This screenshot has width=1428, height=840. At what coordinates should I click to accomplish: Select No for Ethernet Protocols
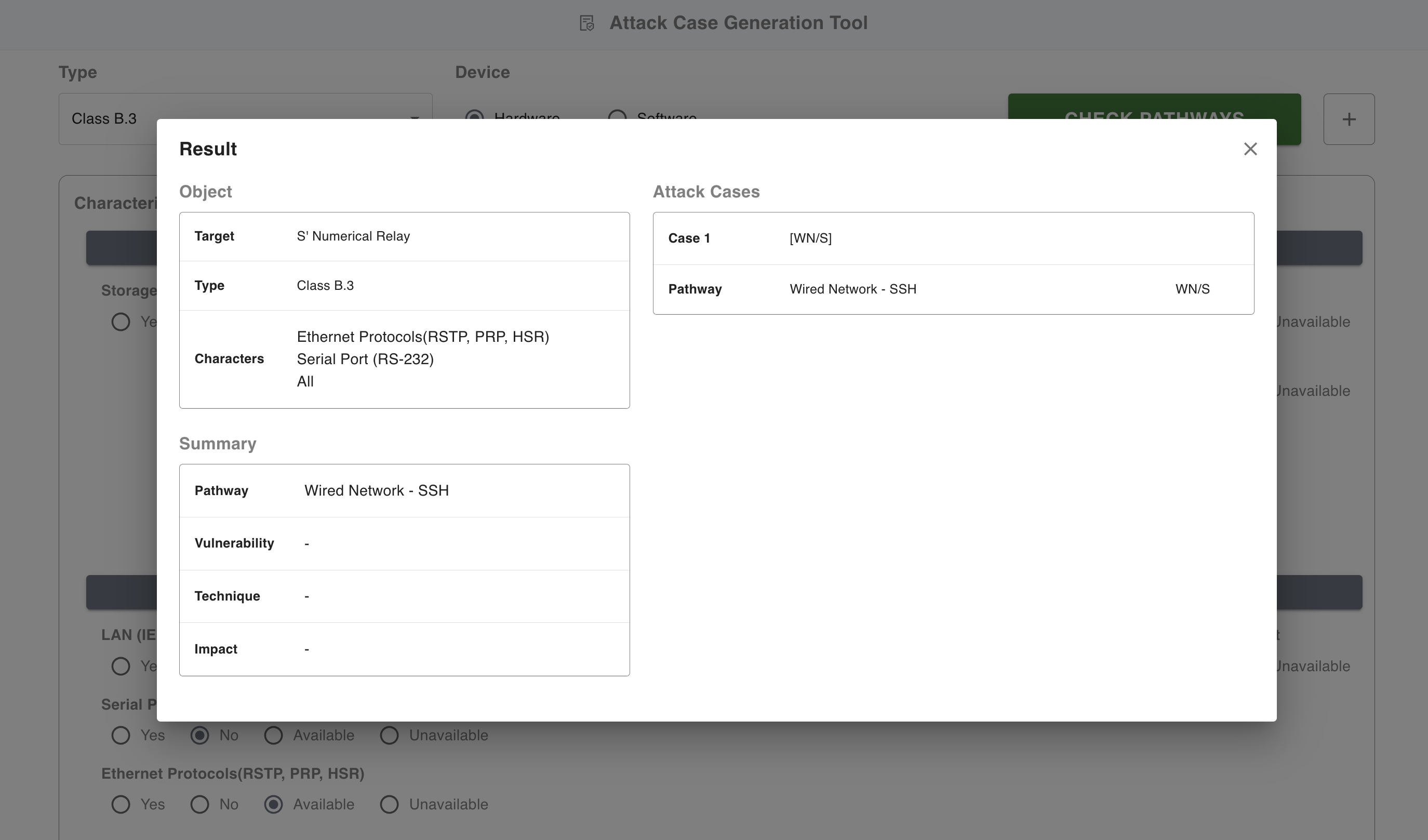(199, 804)
